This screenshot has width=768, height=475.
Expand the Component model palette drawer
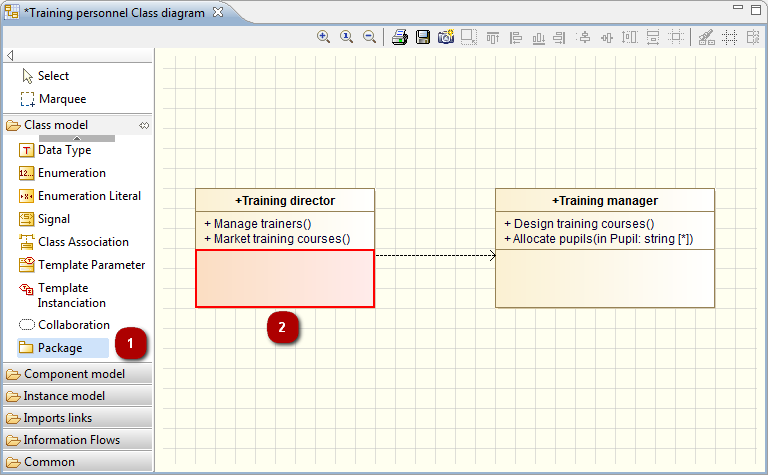[x=75, y=374]
